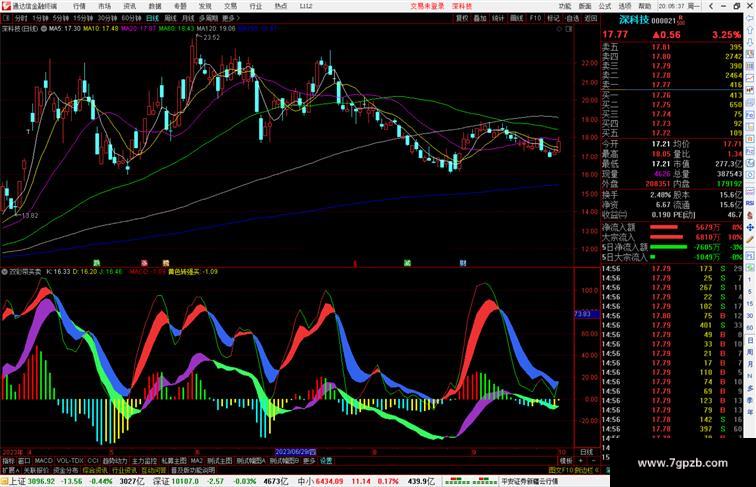Click the round icon beside 控盘买卖 indicator
Screen dimensions: 756x487
click(x=4, y=272)
